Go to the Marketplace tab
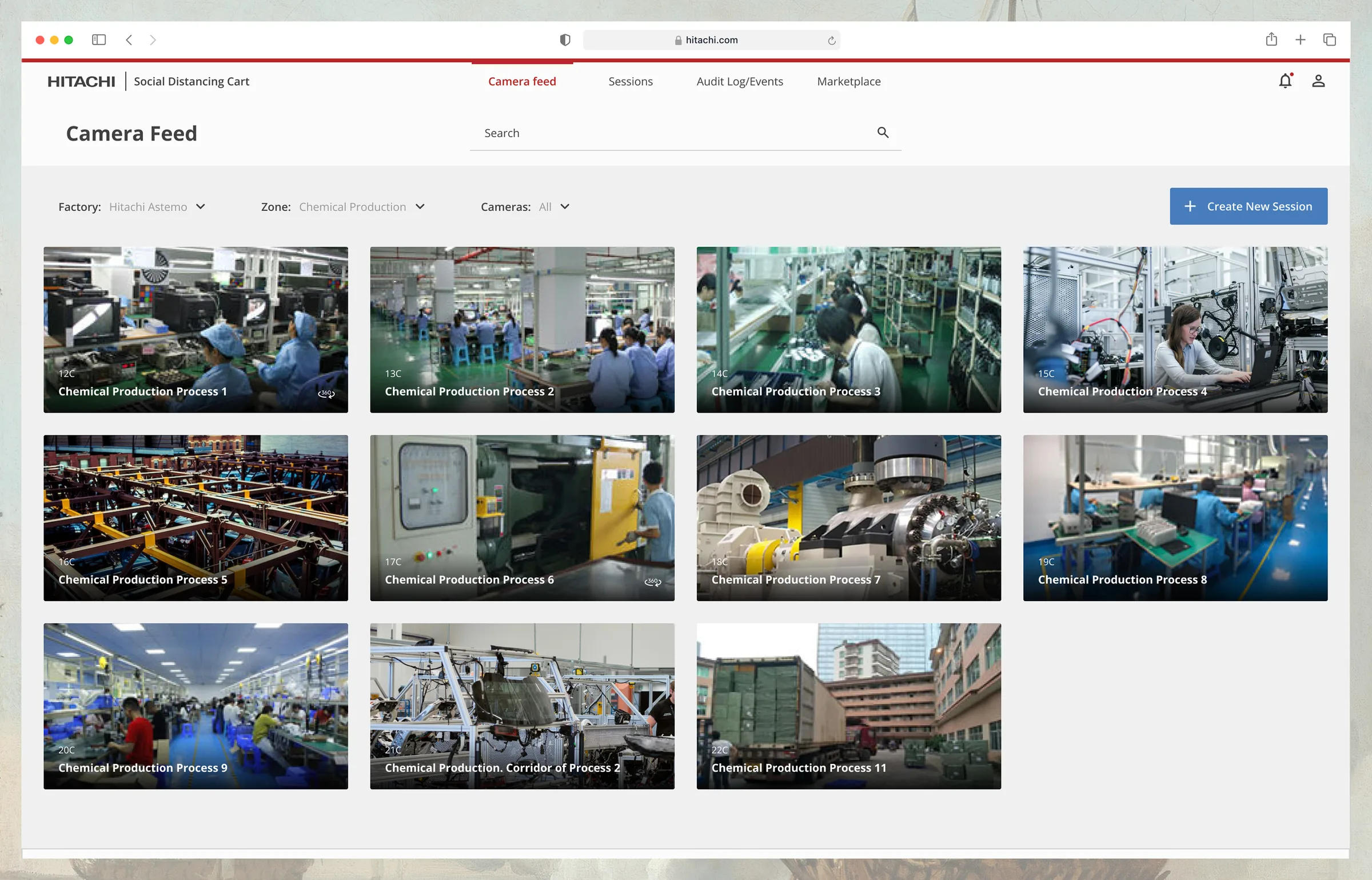 pyautogui.click(x=849, y=82)
